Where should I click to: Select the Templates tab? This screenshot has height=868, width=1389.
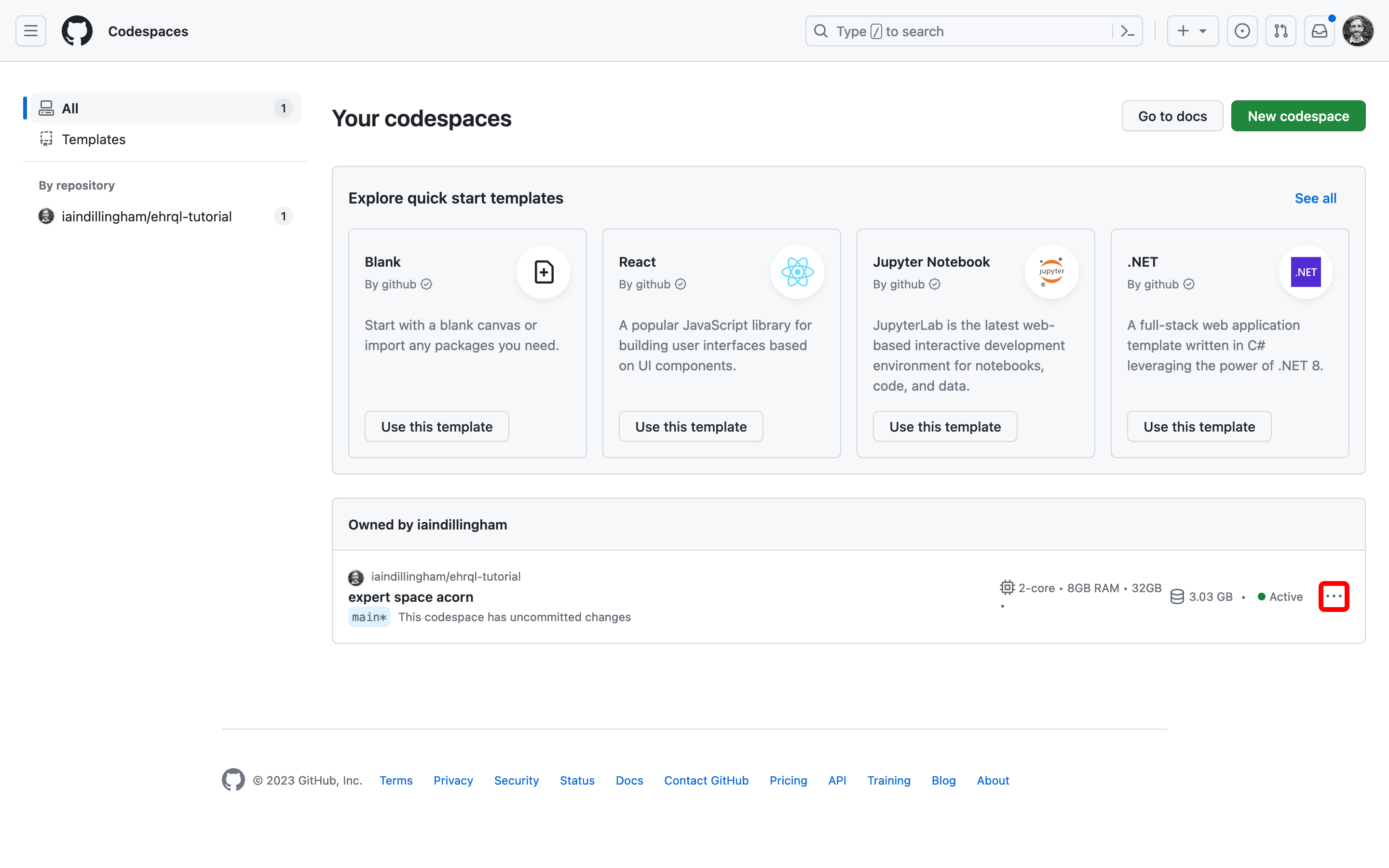(93, 139)
